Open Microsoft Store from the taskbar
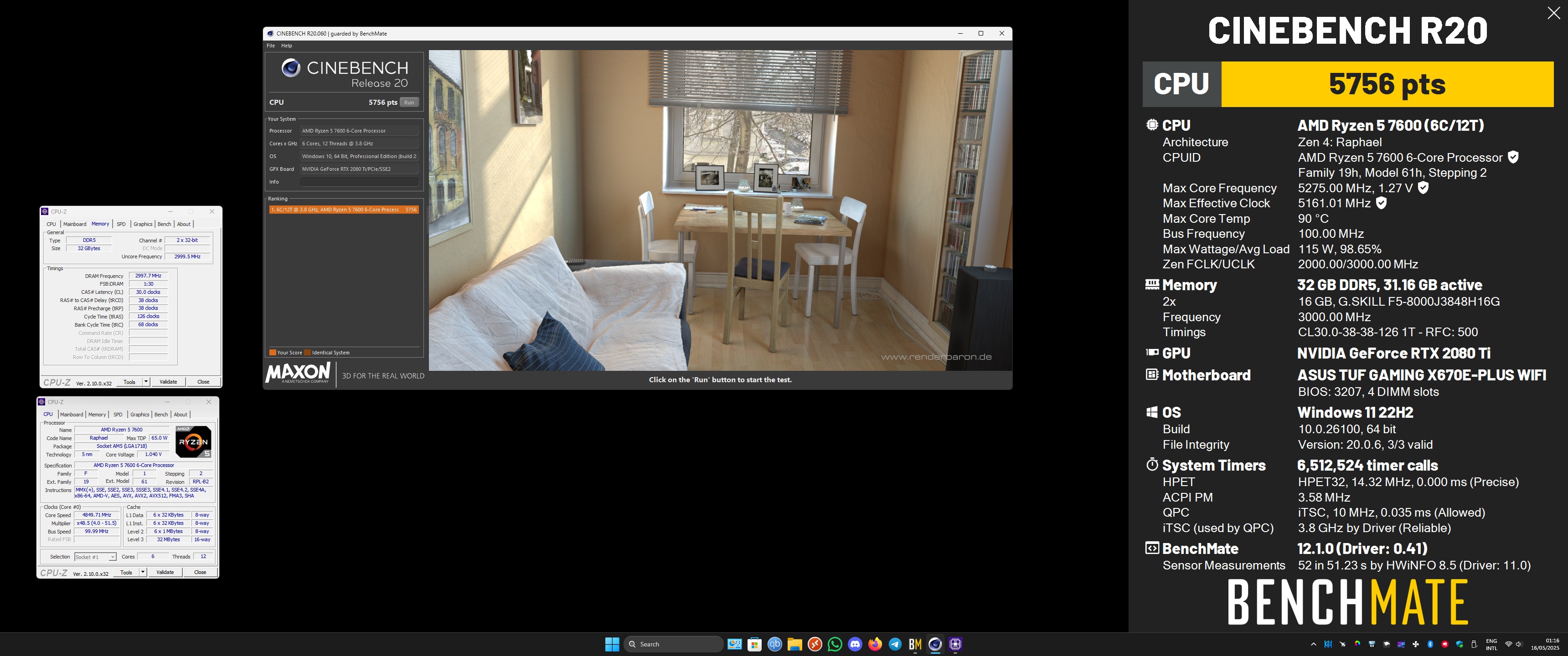 [754, 644]
